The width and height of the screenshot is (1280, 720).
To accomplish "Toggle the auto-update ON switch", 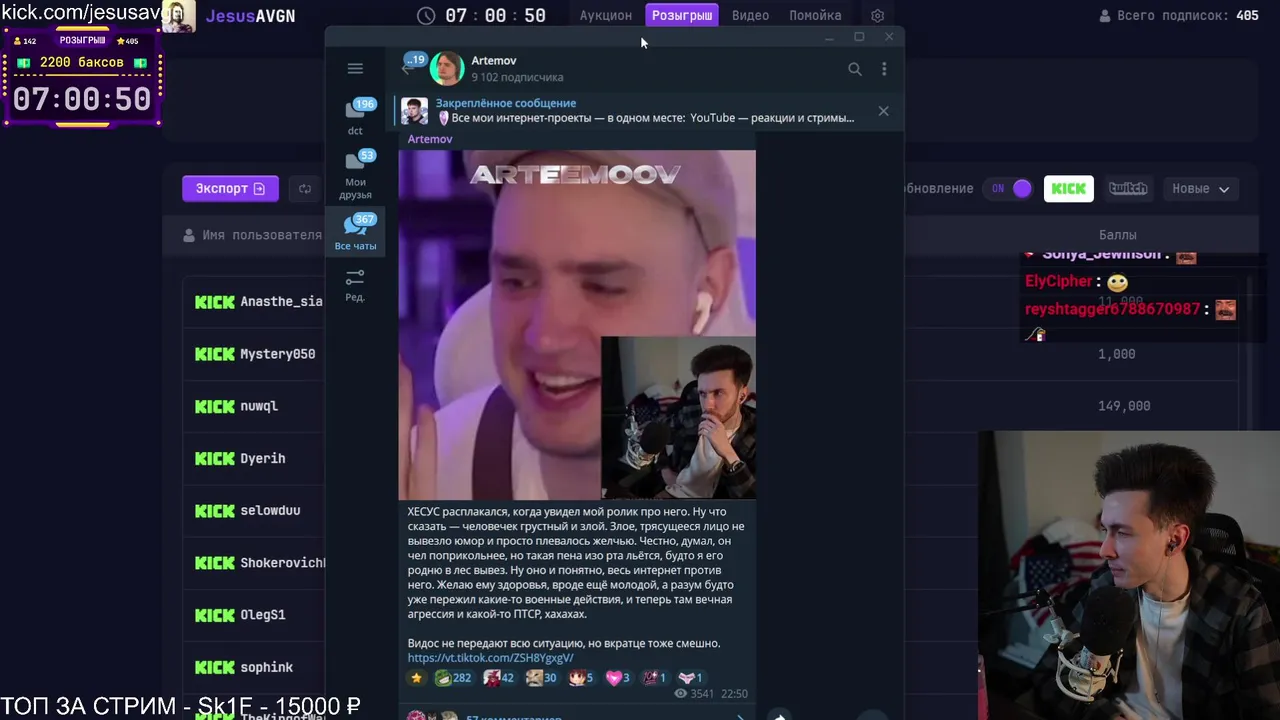I will (x=1008, y=188).
